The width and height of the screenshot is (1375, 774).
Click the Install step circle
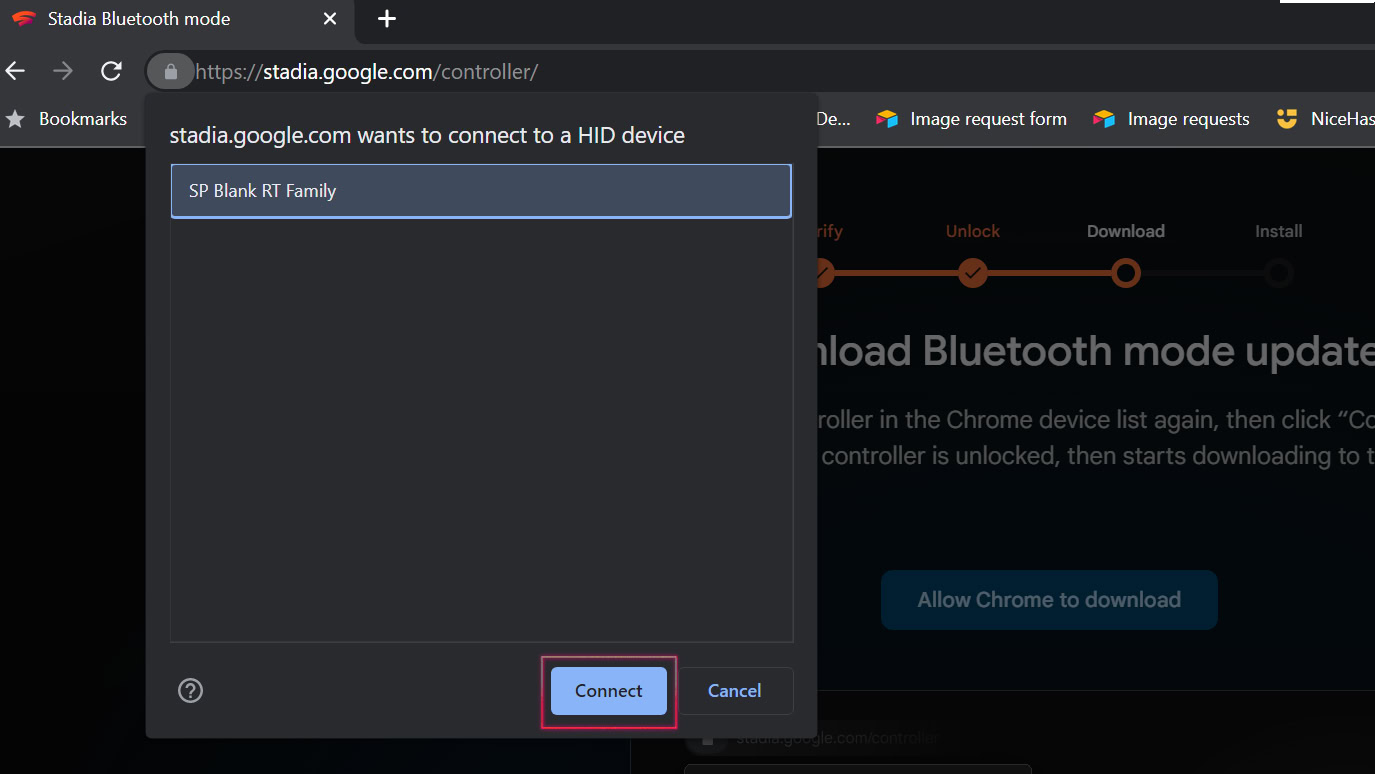(x=1278, y=272)
